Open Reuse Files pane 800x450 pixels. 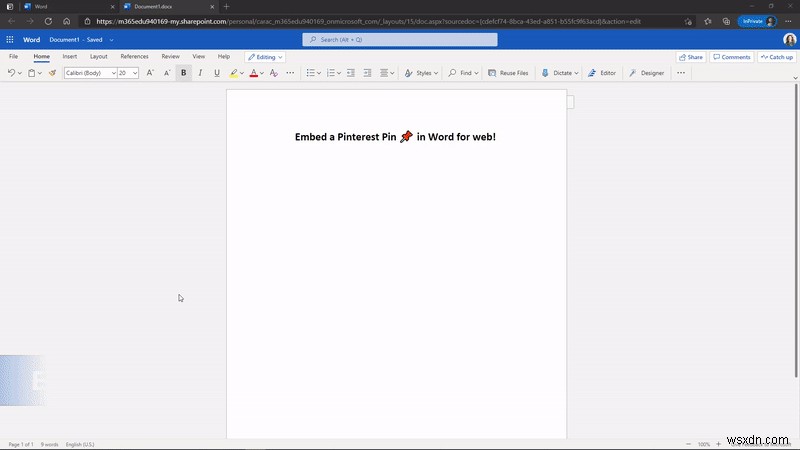508,73
